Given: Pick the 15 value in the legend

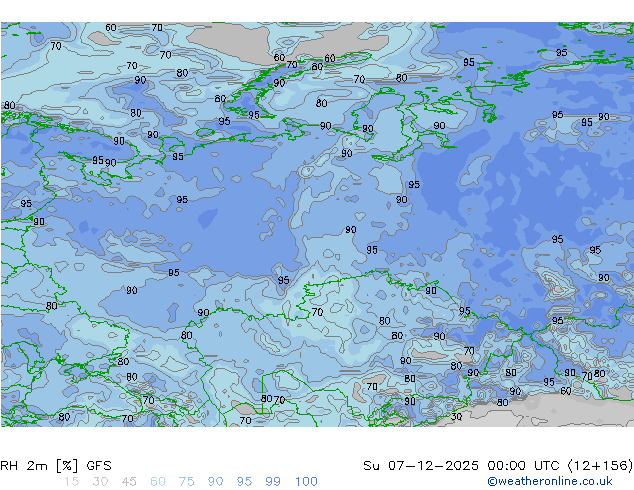Looking at the screenshot, I should click(x=71, y=482).
